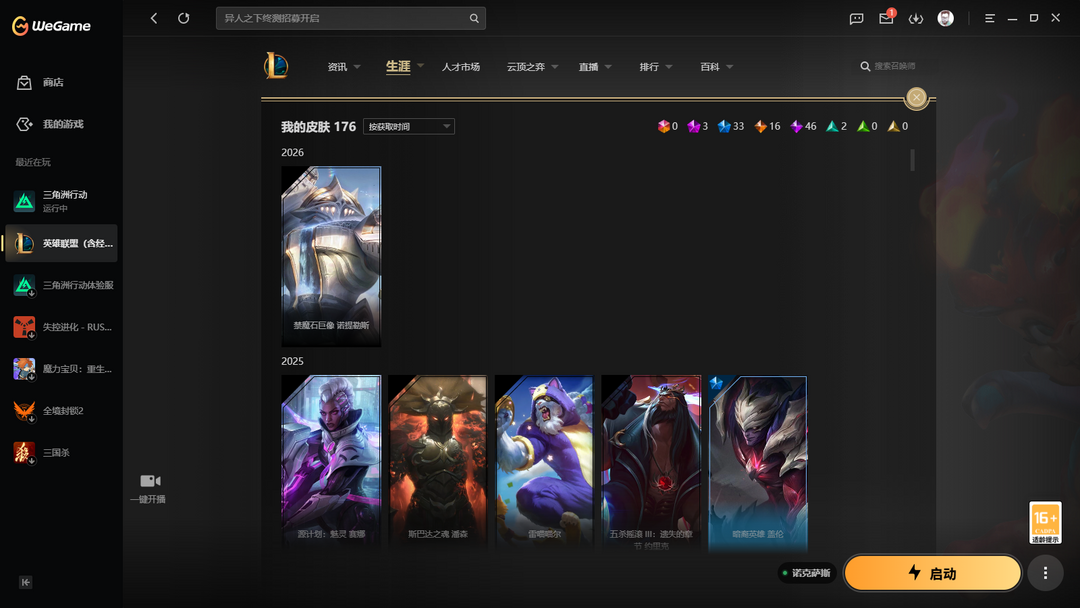Open the 按获取时间 sort dropdown
This screenshot has height=608, width=1080.
pos(408,127)
